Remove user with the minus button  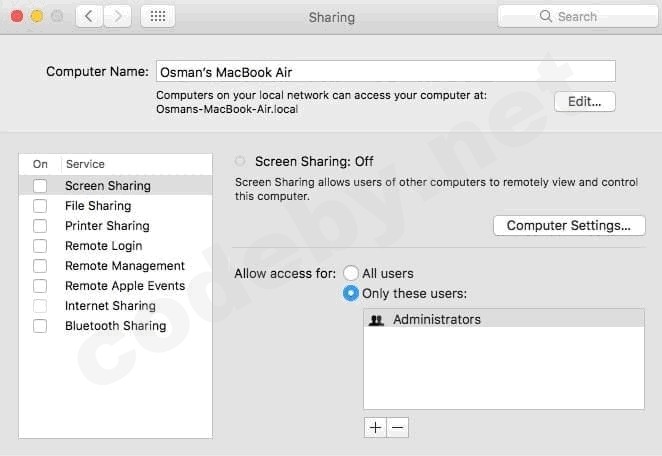click(398, 427)
